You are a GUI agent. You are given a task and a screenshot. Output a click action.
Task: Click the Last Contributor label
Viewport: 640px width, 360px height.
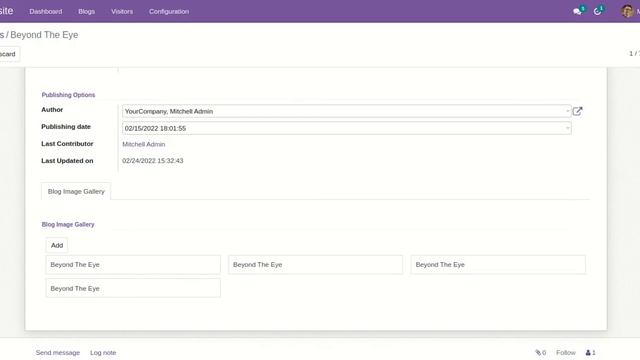point(67,144)
